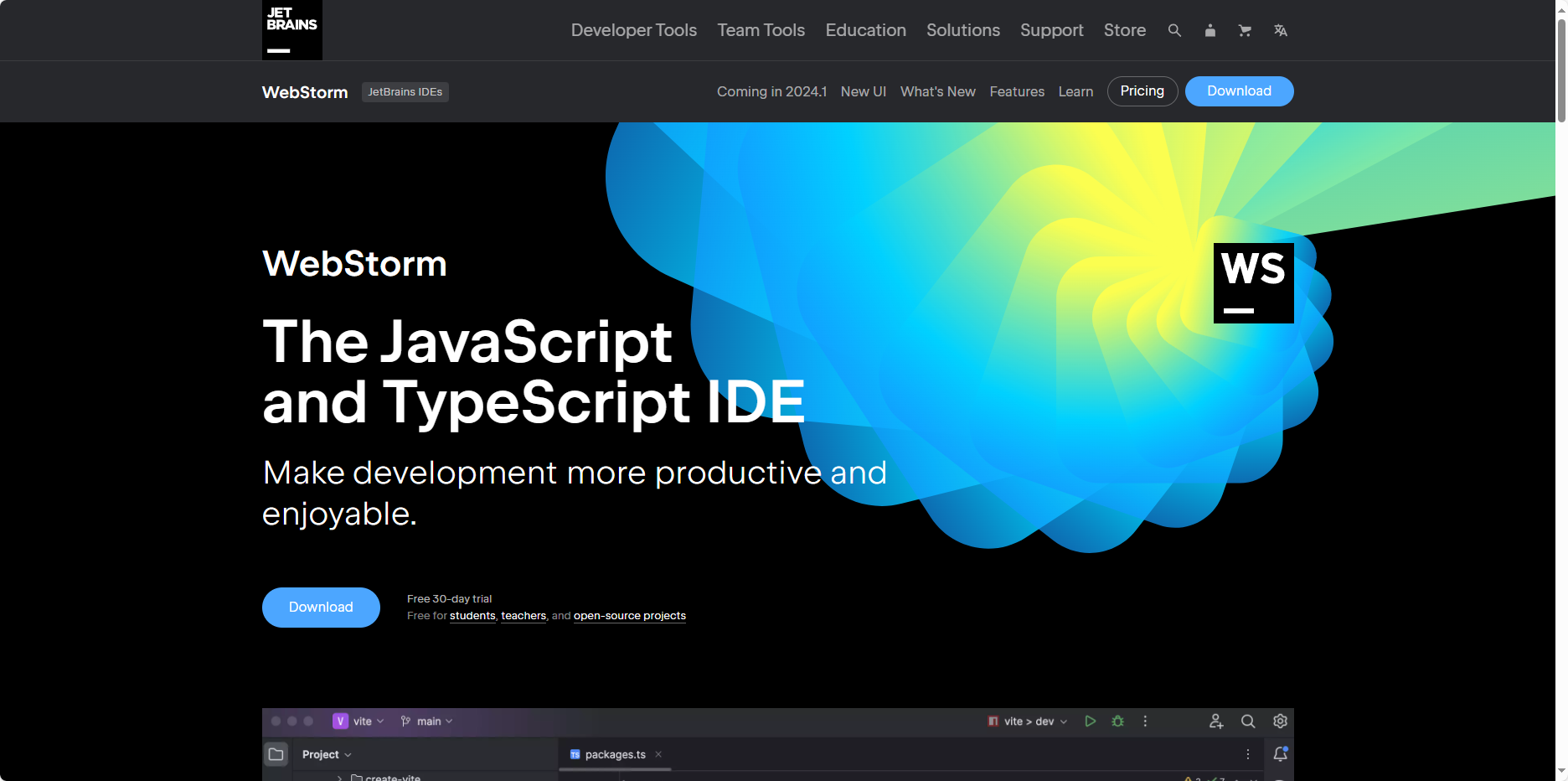The height and width of the screenshot is (781, 1568).
Task: Click the run play icon in IDE toolbar
Action: tap(1090, 721)
